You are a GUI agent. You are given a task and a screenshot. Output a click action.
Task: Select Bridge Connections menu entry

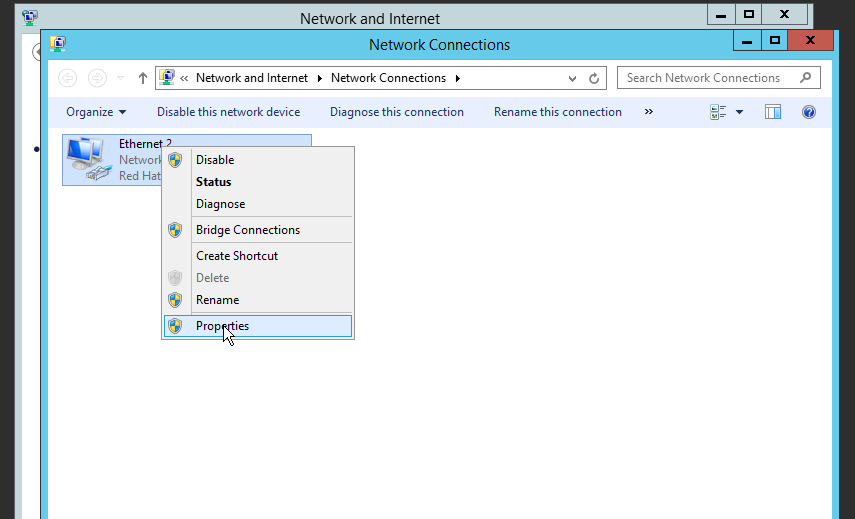pos(257,230)
